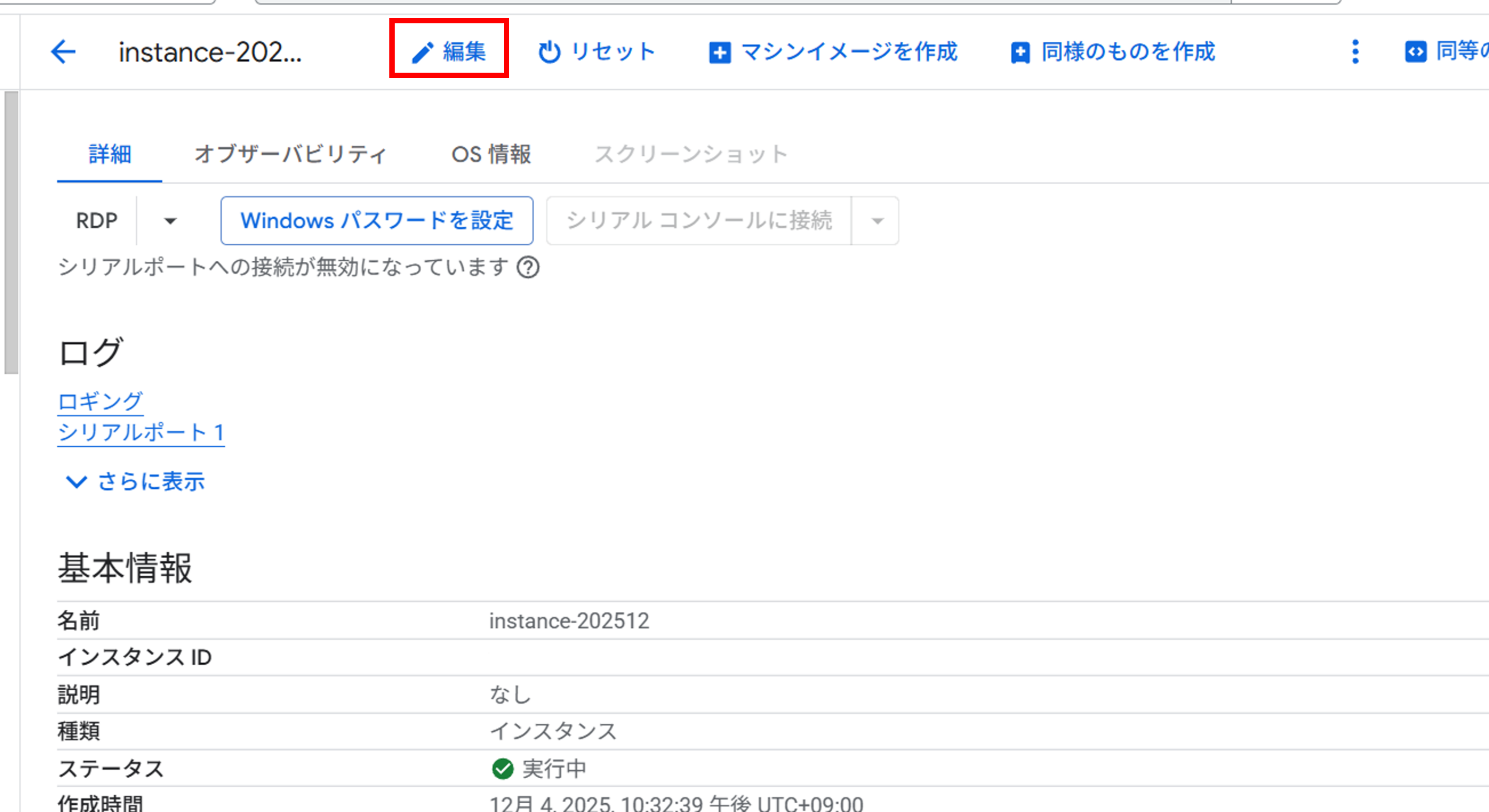Click 同様のものを作成 icon button
The height and width of the screenshot is (812, 1489).
[1020, 53]
